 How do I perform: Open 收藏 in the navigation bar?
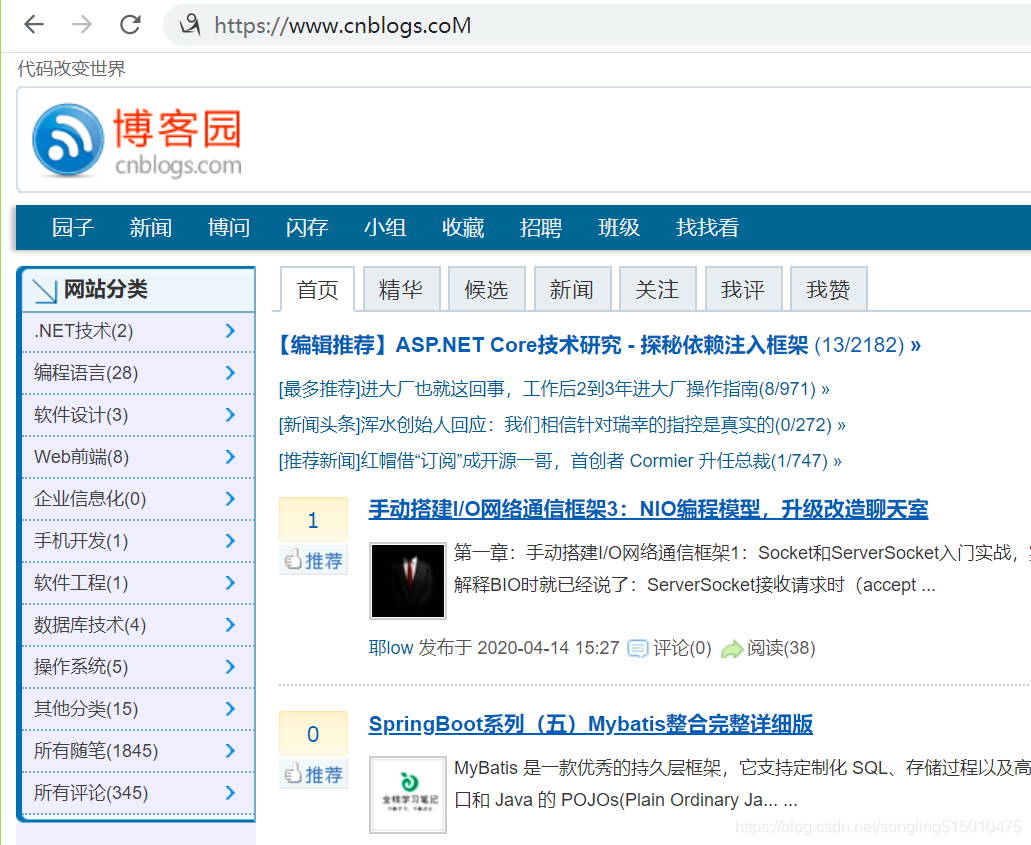coord(463,228)
